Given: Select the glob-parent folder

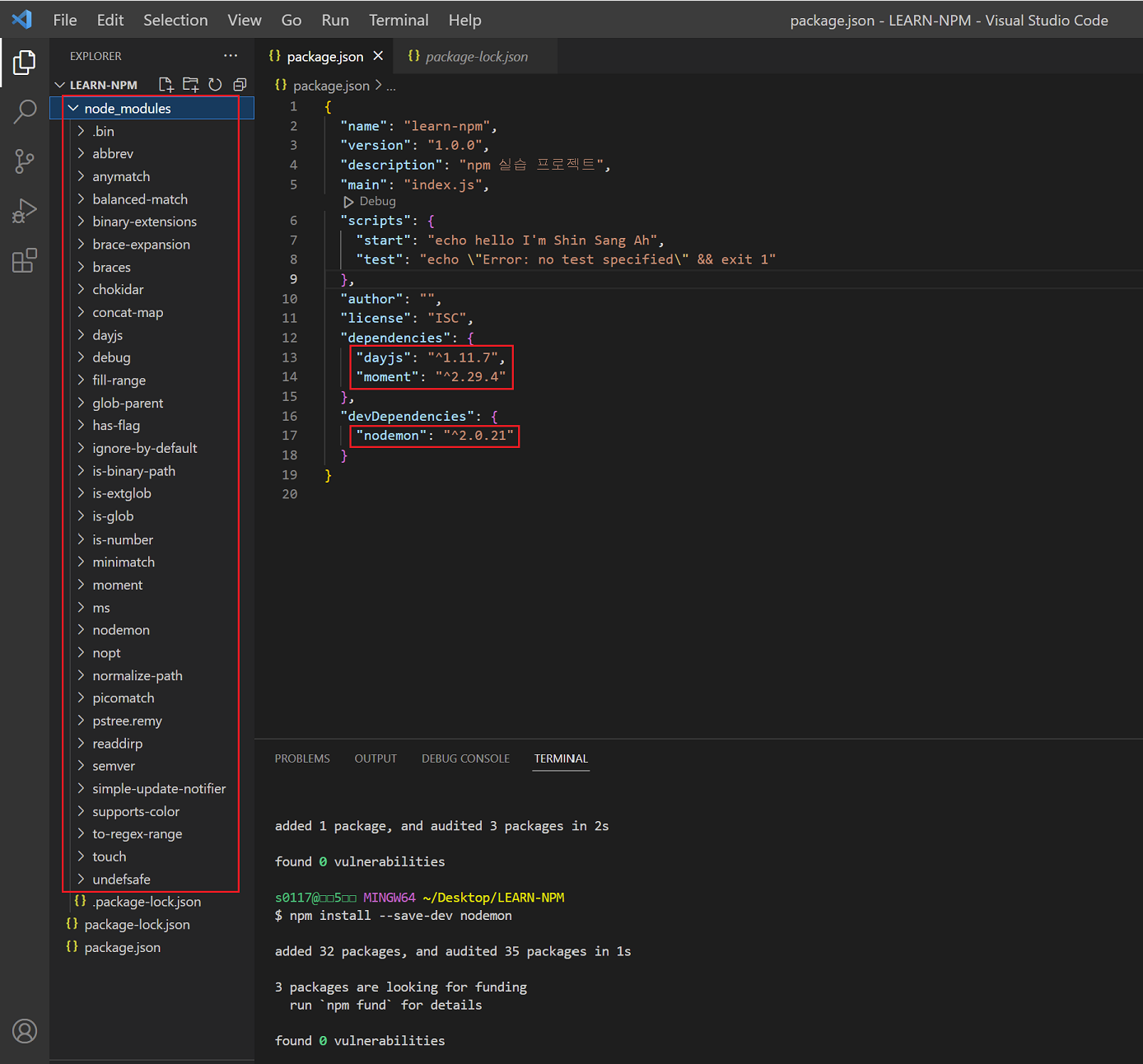Looking at the screenshot, I should 152,403.
